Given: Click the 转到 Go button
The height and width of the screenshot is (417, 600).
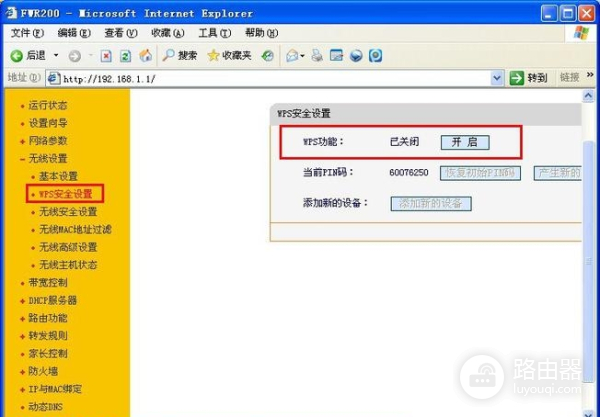Looking at the screenshot, I should point(529,78).
